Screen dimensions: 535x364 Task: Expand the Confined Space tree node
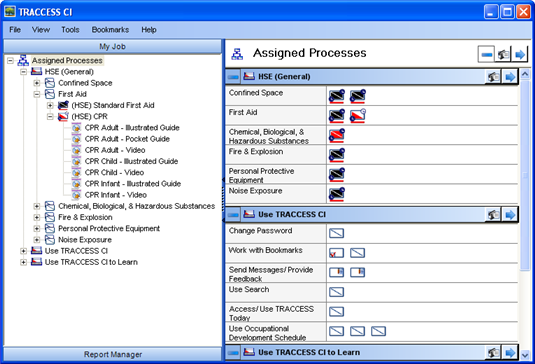coord(37,83)
